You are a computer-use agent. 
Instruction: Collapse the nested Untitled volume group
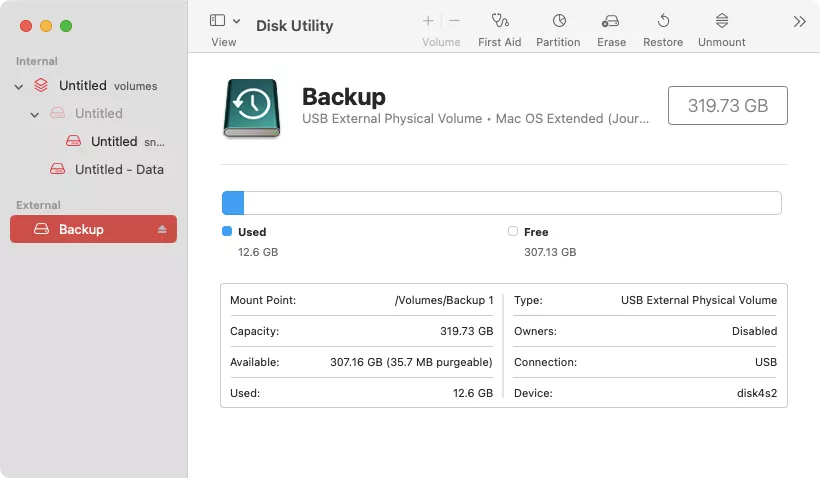pyautogui.click(x=35, y=114)
